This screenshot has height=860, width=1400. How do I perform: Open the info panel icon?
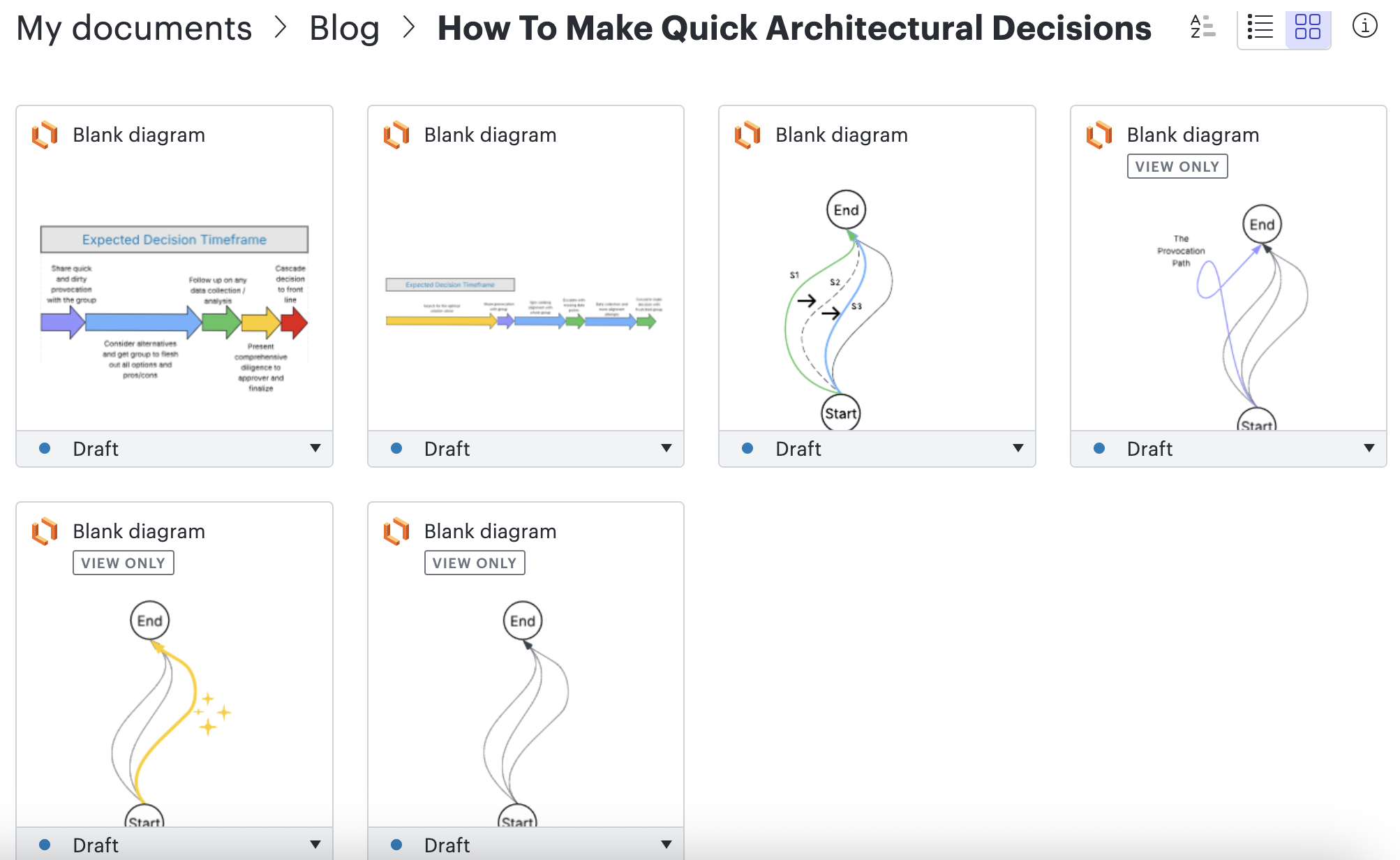click(x=1364, y=27)
